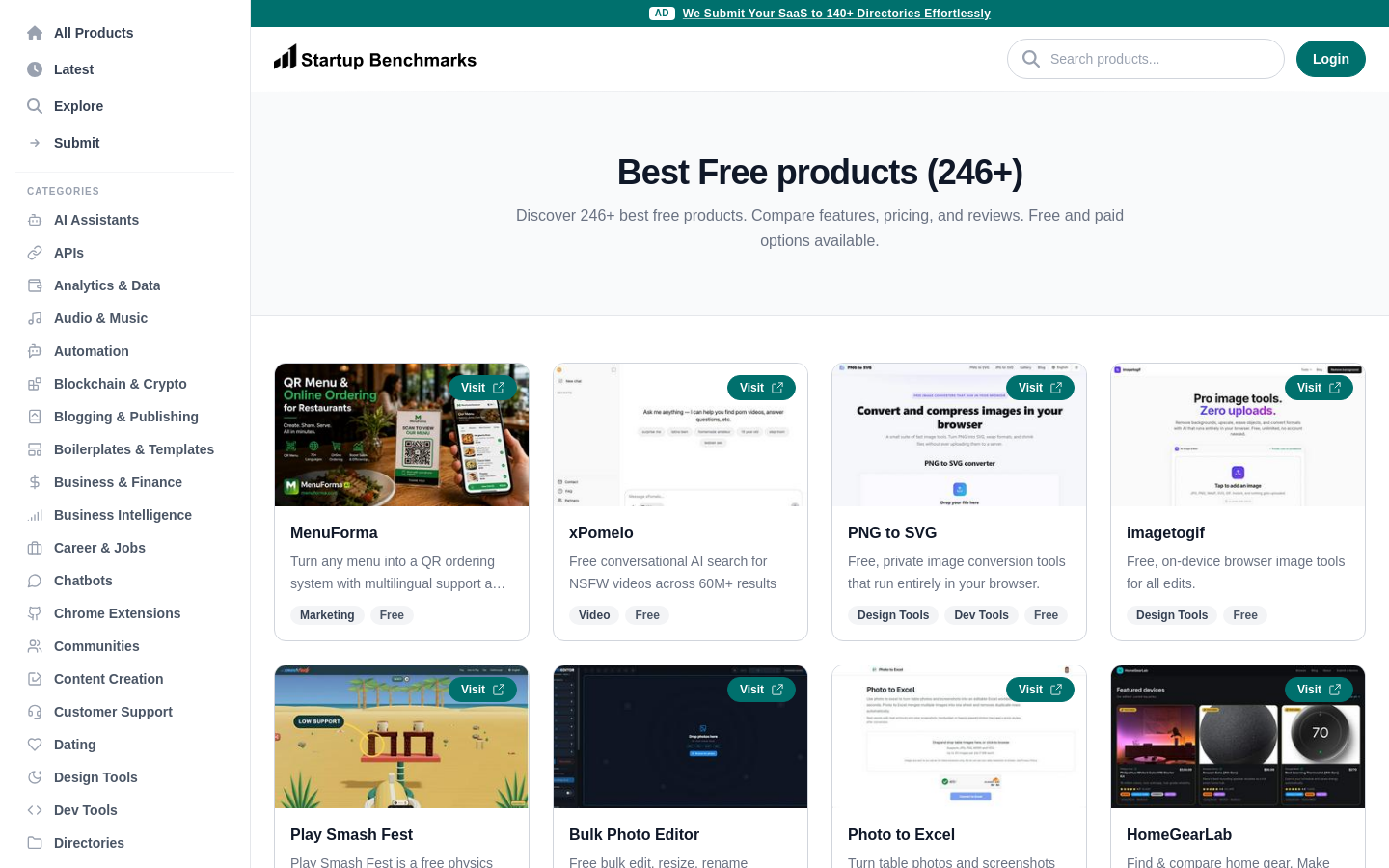Click the robot icon for AI Assistants
Viewport: 1389px width, 868px height.
[35, 220]
